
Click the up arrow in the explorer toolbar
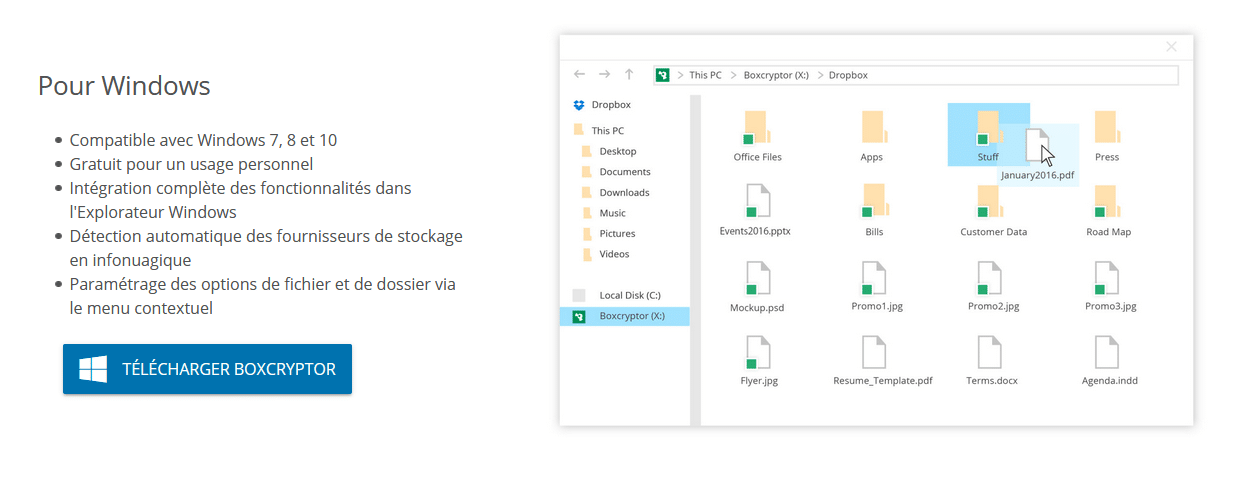pyautogui.click(x=629, y=75)
